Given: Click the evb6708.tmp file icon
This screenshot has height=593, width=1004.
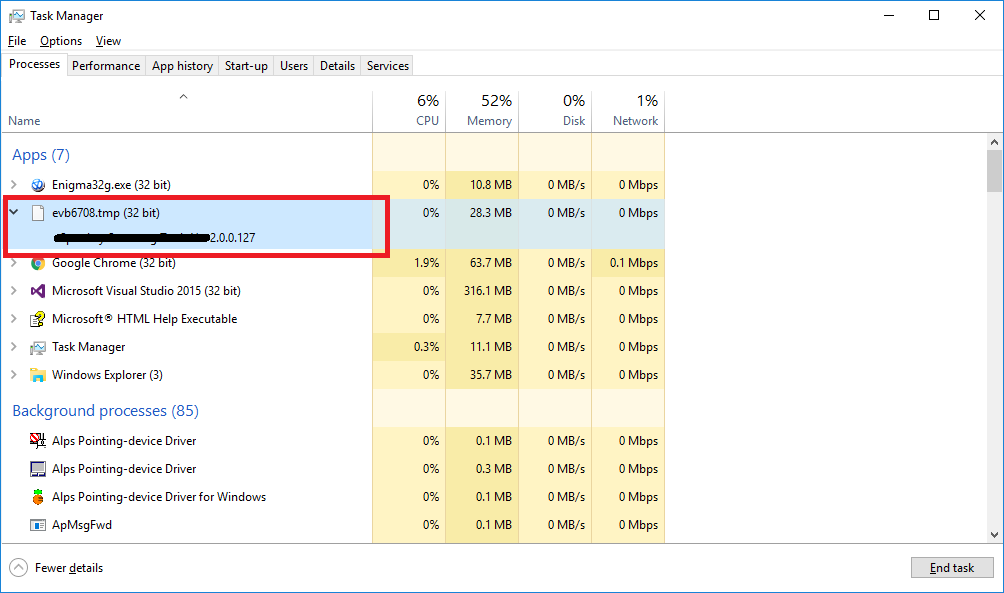Looking at the screenshot, I should (x=38, y=213).
